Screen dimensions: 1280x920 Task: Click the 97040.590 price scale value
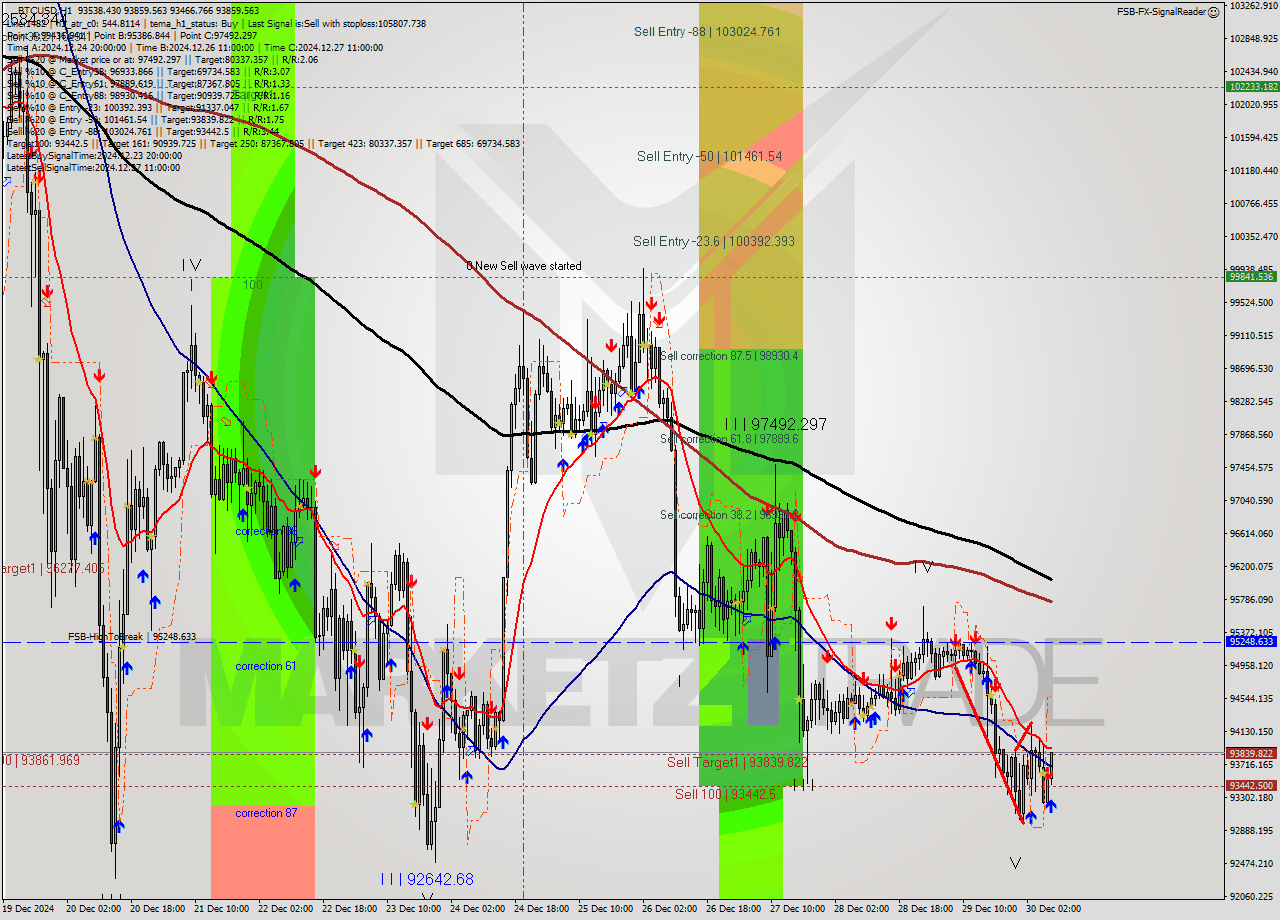[1252, 500]
